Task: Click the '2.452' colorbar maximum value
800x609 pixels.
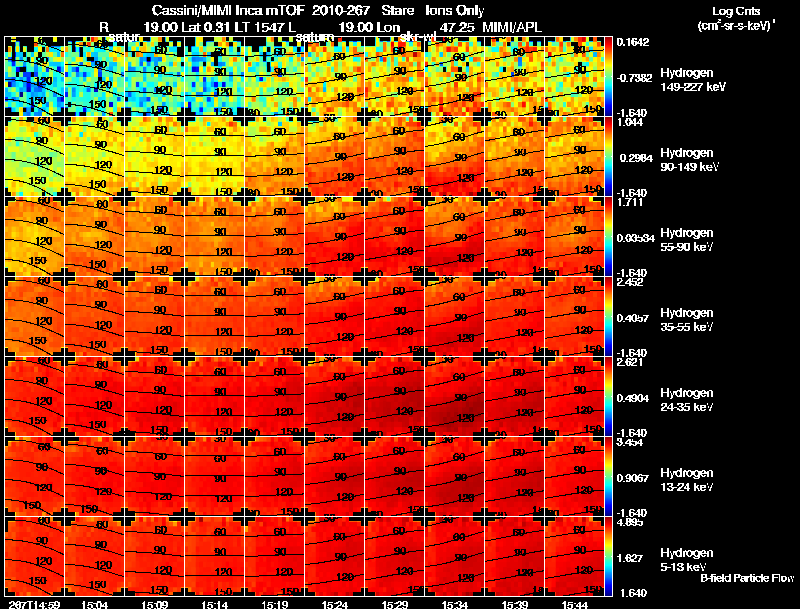Action: tap(630, 283)
